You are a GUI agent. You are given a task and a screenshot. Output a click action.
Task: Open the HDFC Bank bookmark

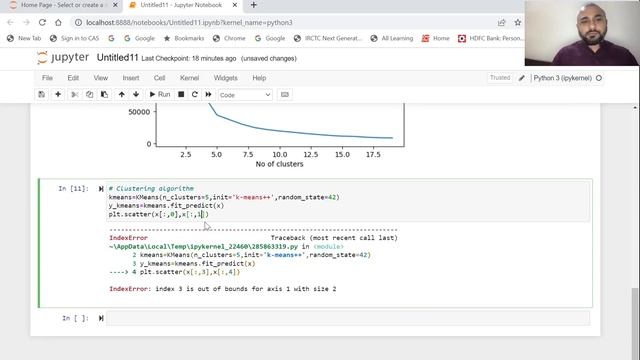coord(490,38)
